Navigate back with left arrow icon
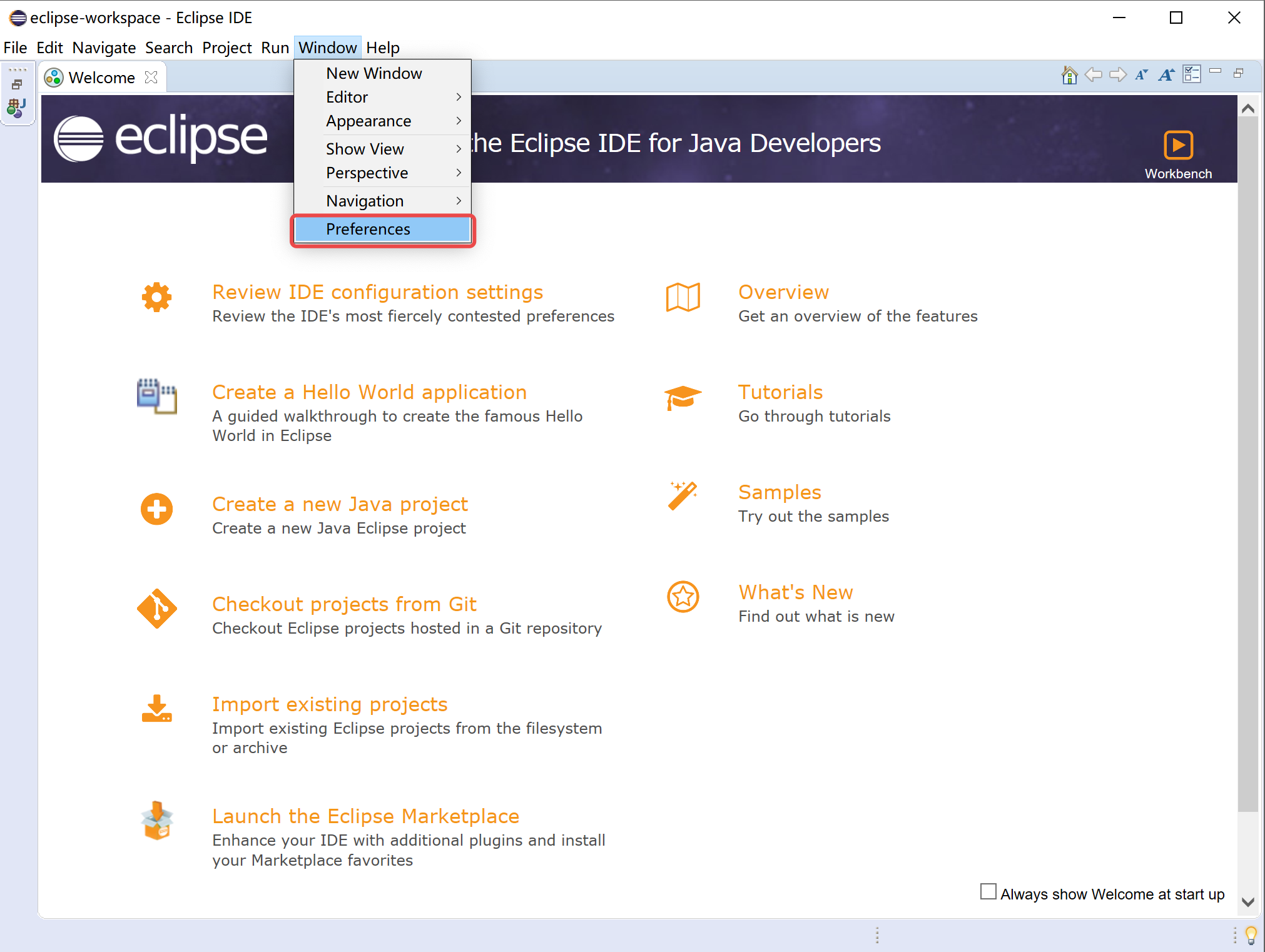The width and height of the screenshot is (1265, 952). [1093, 75]
